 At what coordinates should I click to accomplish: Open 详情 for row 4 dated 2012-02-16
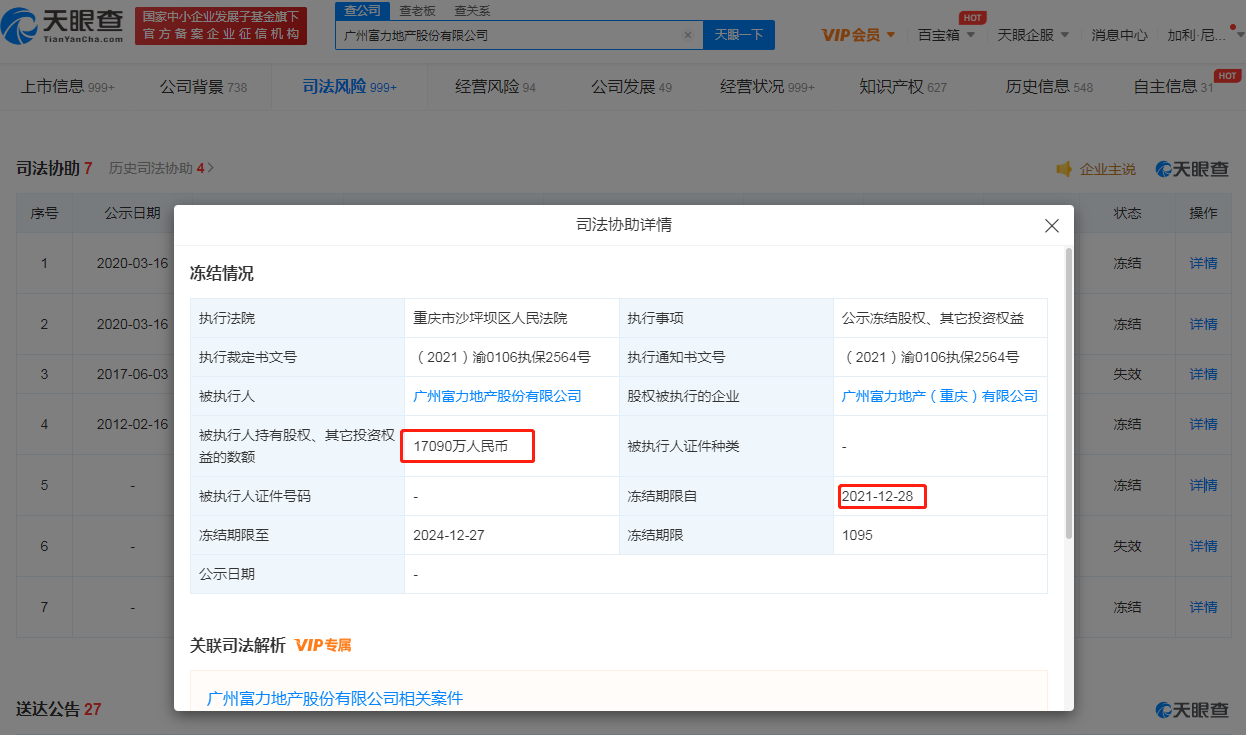click(x=1203, y=424)
